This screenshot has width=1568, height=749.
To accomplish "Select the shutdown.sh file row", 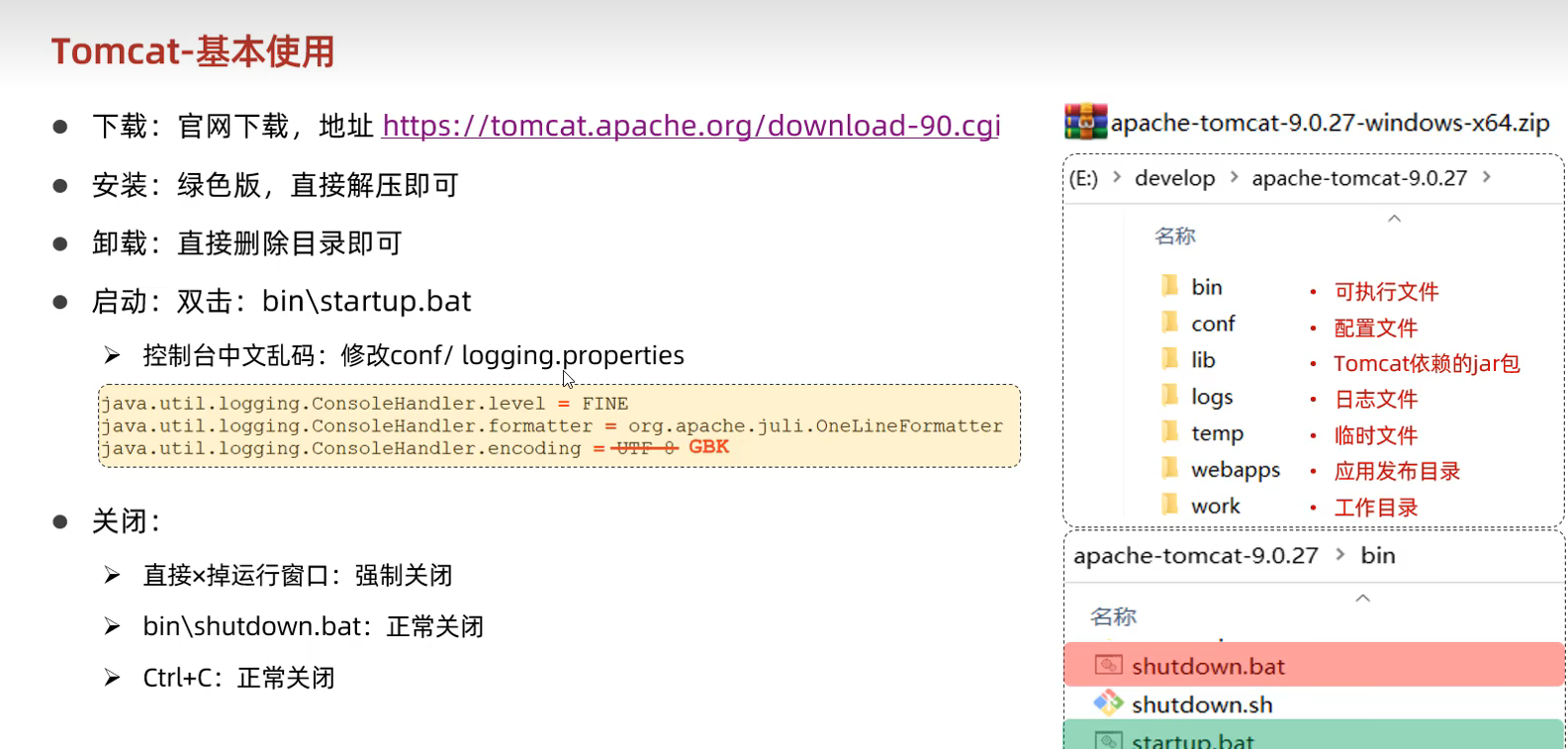I will pos(1314,703).
